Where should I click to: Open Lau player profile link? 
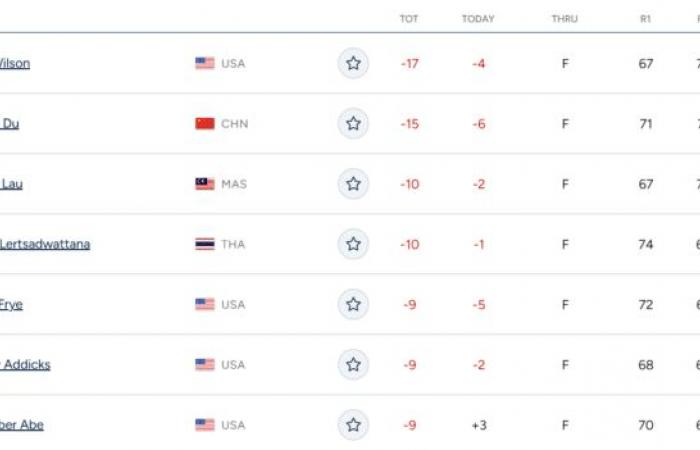(11, 184)
